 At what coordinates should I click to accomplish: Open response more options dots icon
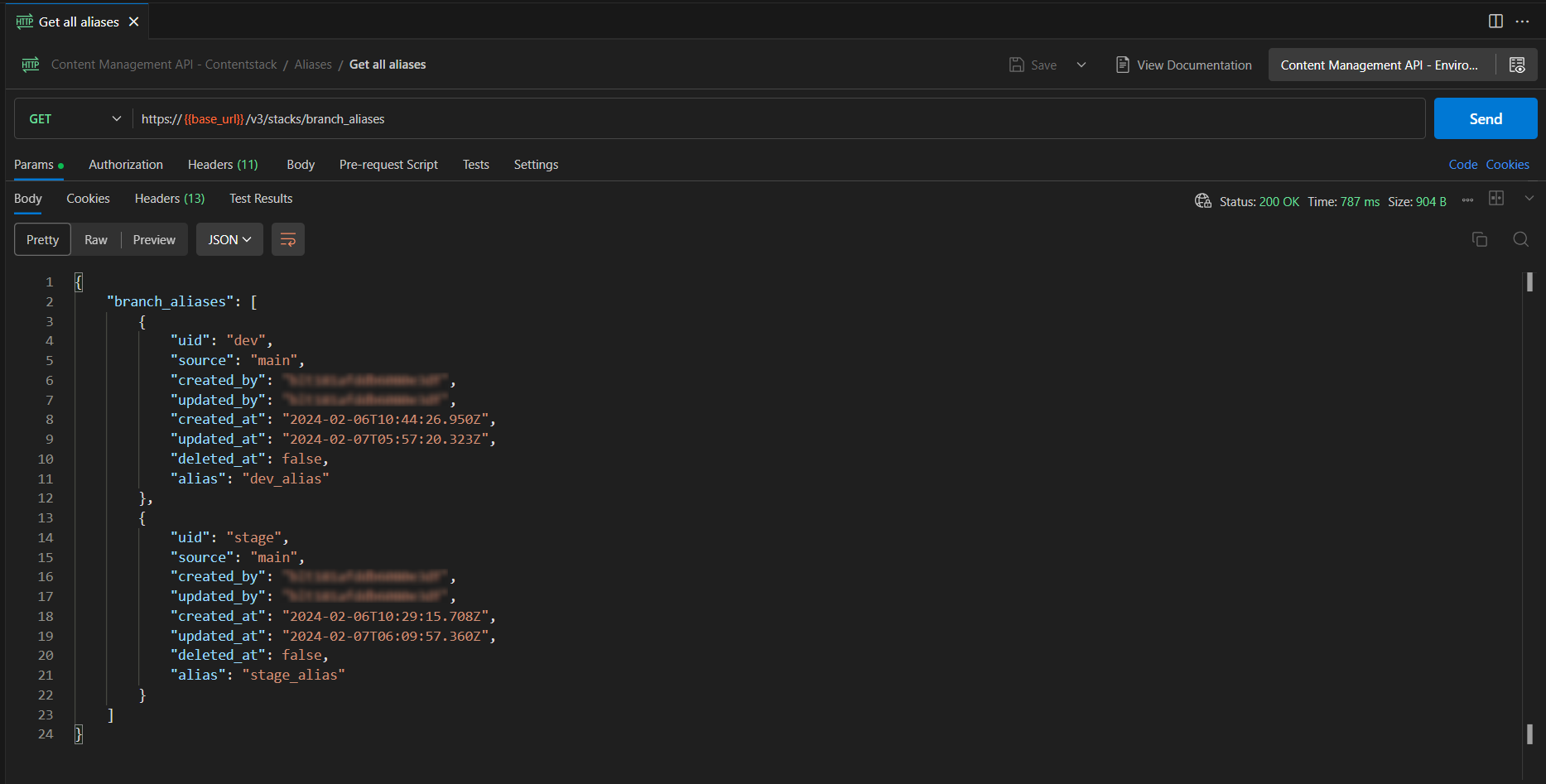pyautogui.click(x=1467, y=200)
